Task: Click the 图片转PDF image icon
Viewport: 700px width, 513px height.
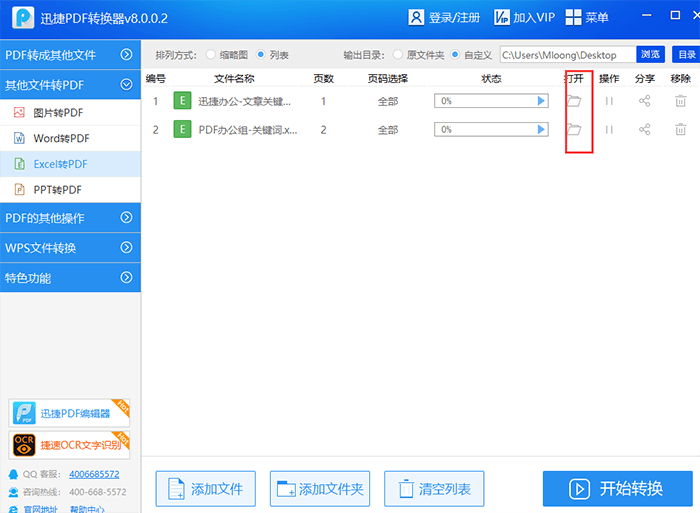Action: (x=19, y=113)
